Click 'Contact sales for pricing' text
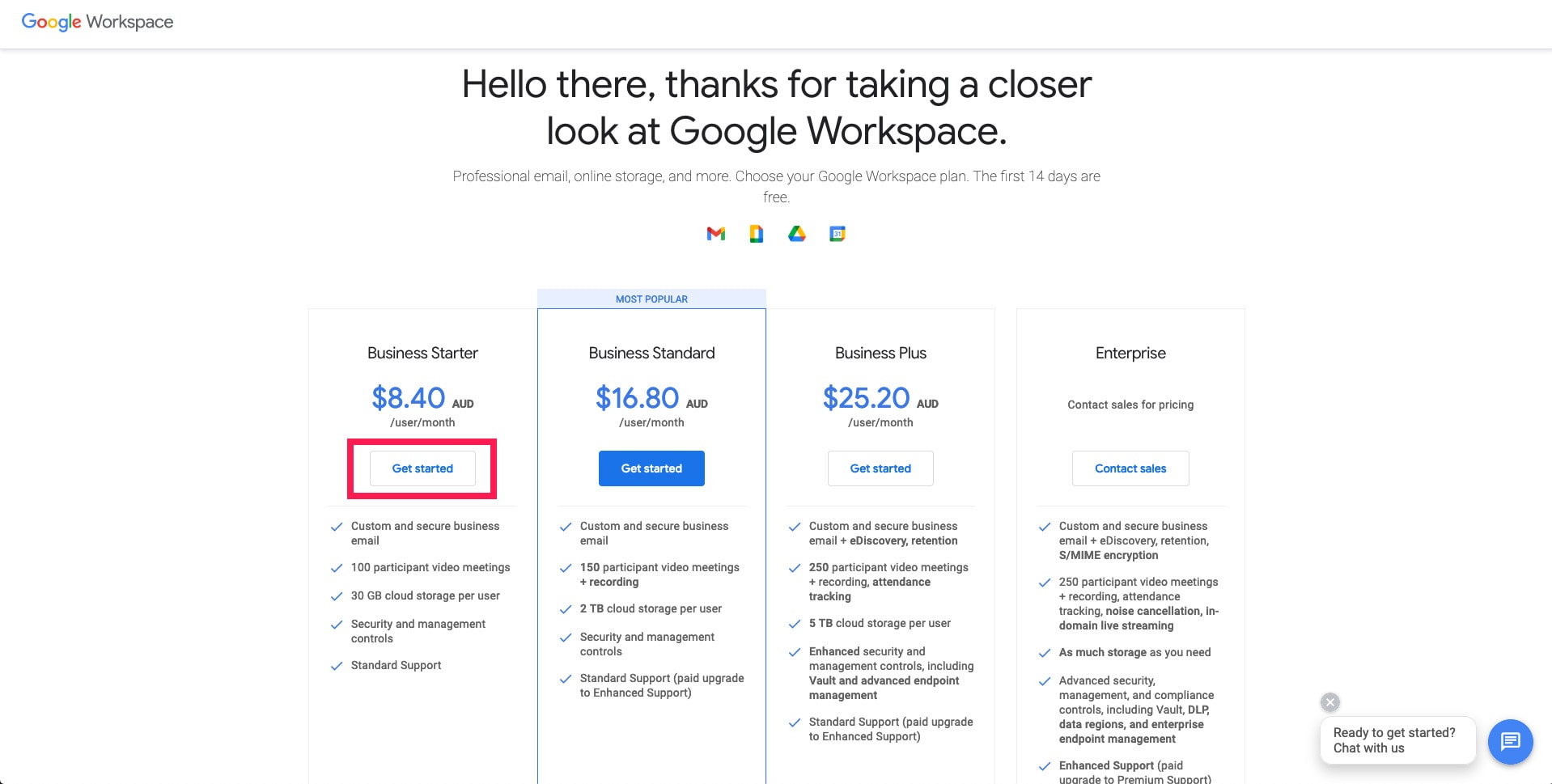 pos(1130,405)
